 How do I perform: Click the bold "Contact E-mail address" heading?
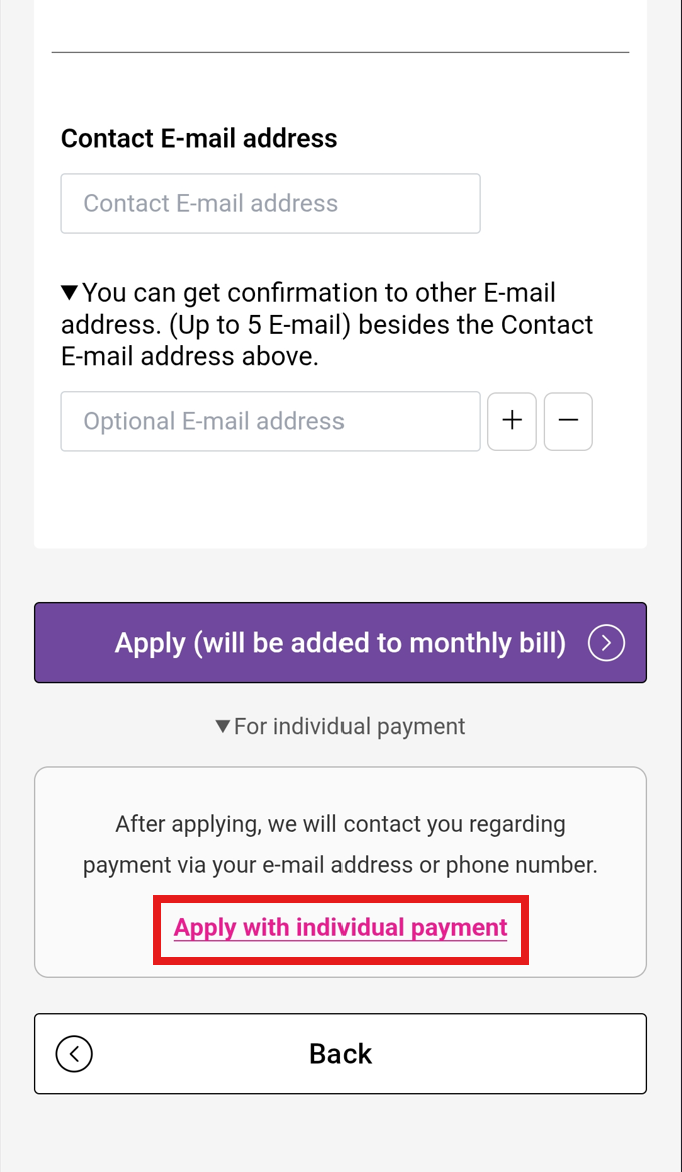pos(199,138)
